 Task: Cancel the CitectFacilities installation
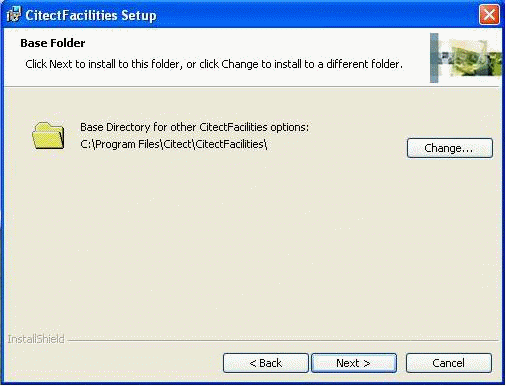click(x=449, y=363)
